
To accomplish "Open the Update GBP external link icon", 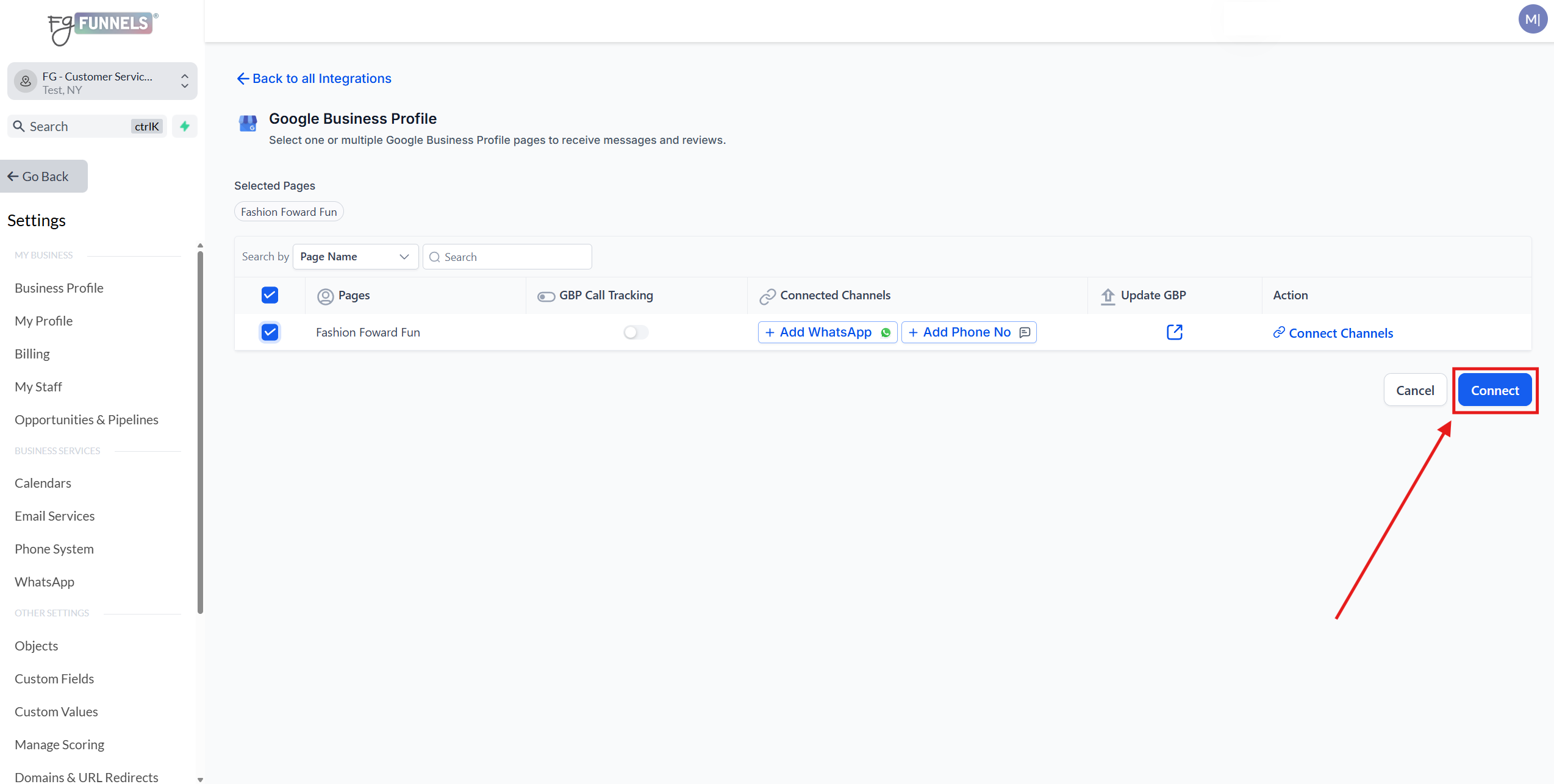I will point(1174,332).
